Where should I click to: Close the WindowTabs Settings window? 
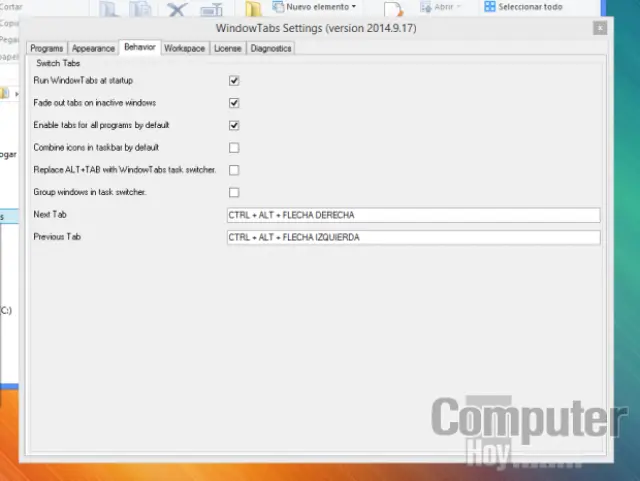[599, 28]
